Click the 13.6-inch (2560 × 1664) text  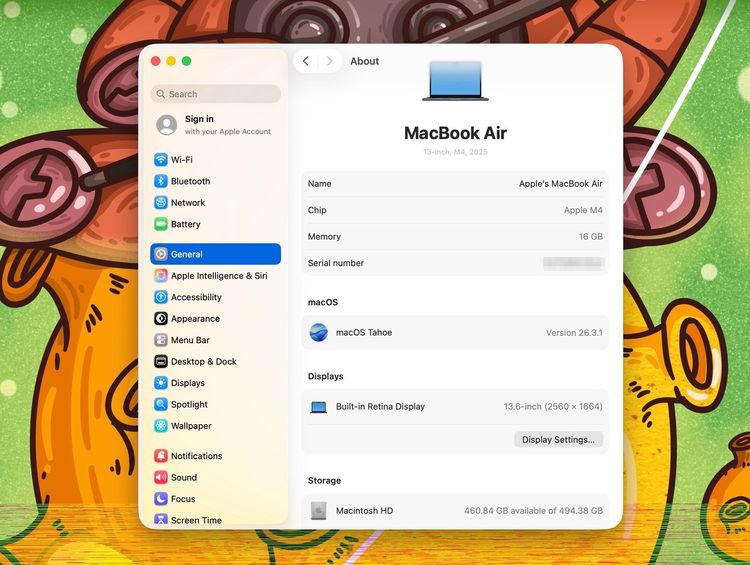tap(553, 407)
